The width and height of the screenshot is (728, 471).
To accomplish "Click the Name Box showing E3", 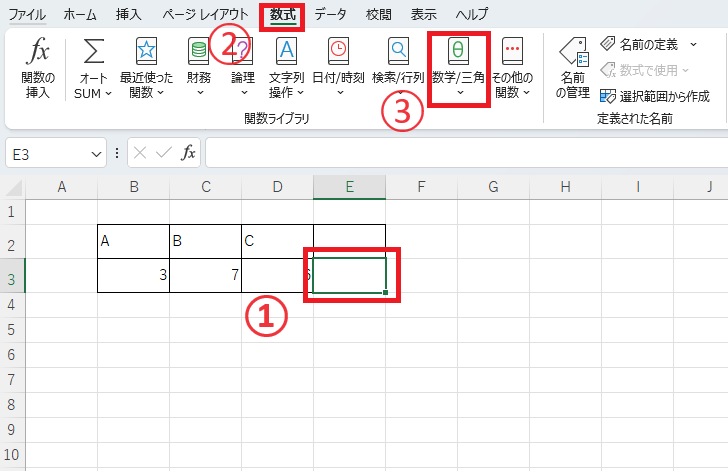I will pos(49,154).
